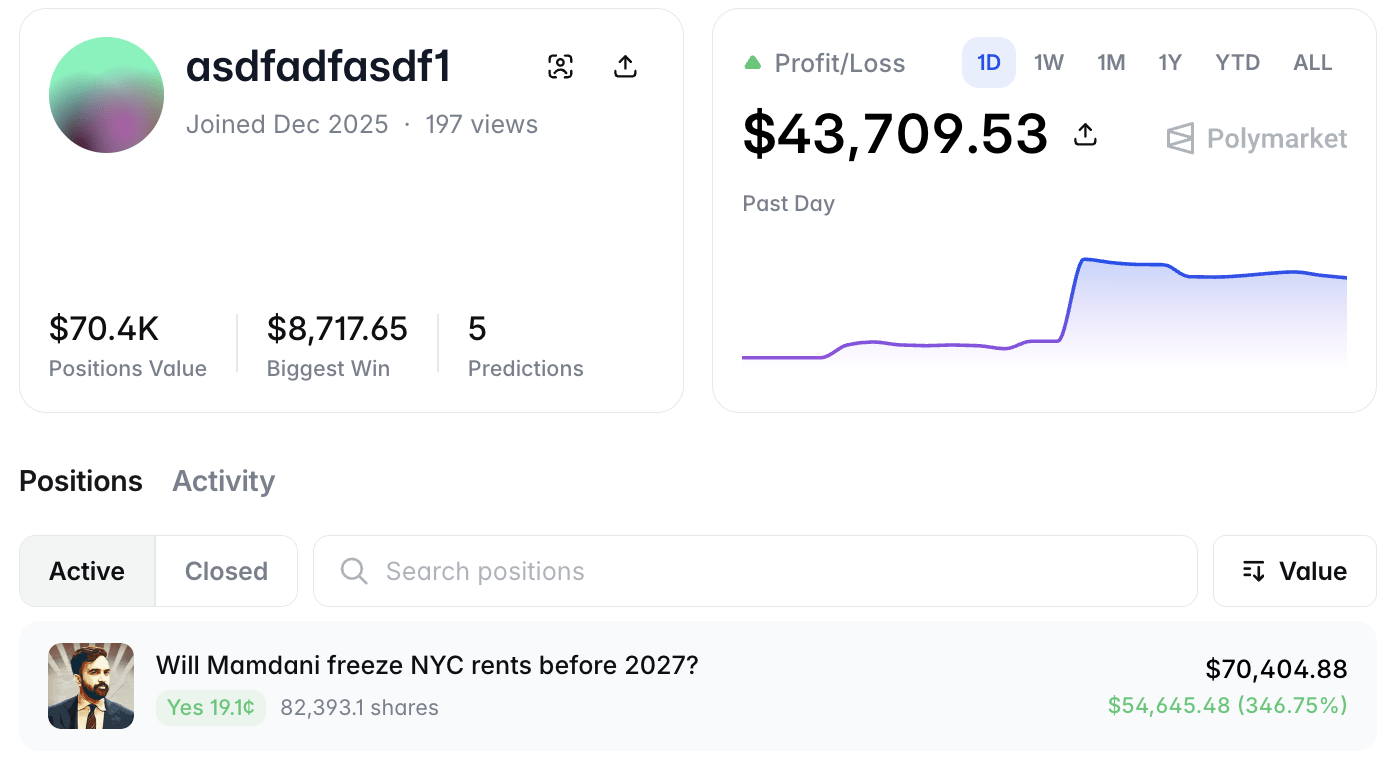Switch chart range to 1M
1390x766 pixels.
[x=1111, y=63]
